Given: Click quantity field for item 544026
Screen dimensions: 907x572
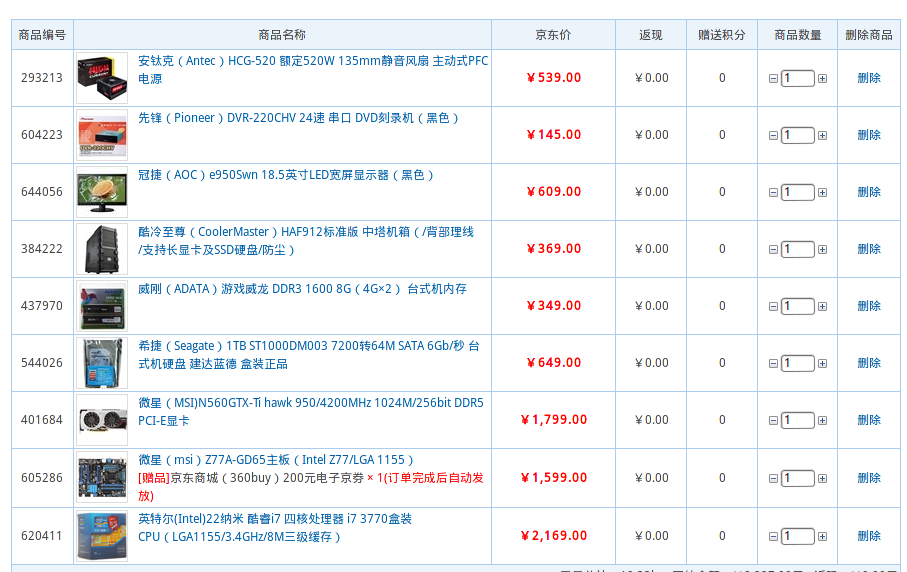Looking at the screenshot, I should pyautogui.click(x=798, y=363).
